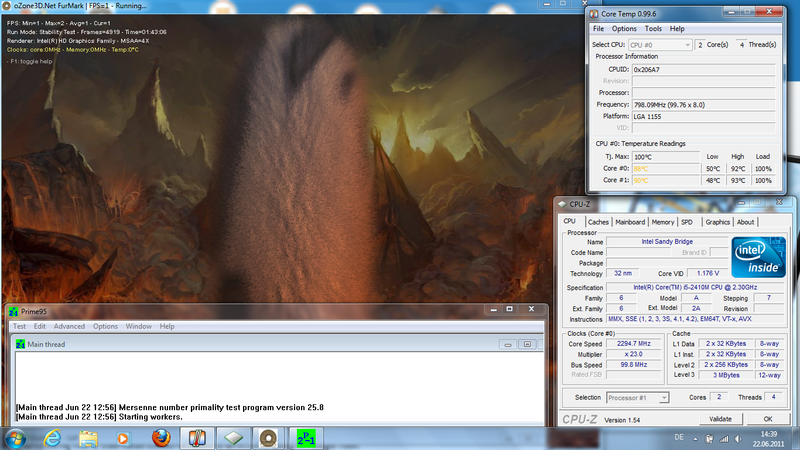
Task: Open the taskbar clock and date
Action: (768, 439)
